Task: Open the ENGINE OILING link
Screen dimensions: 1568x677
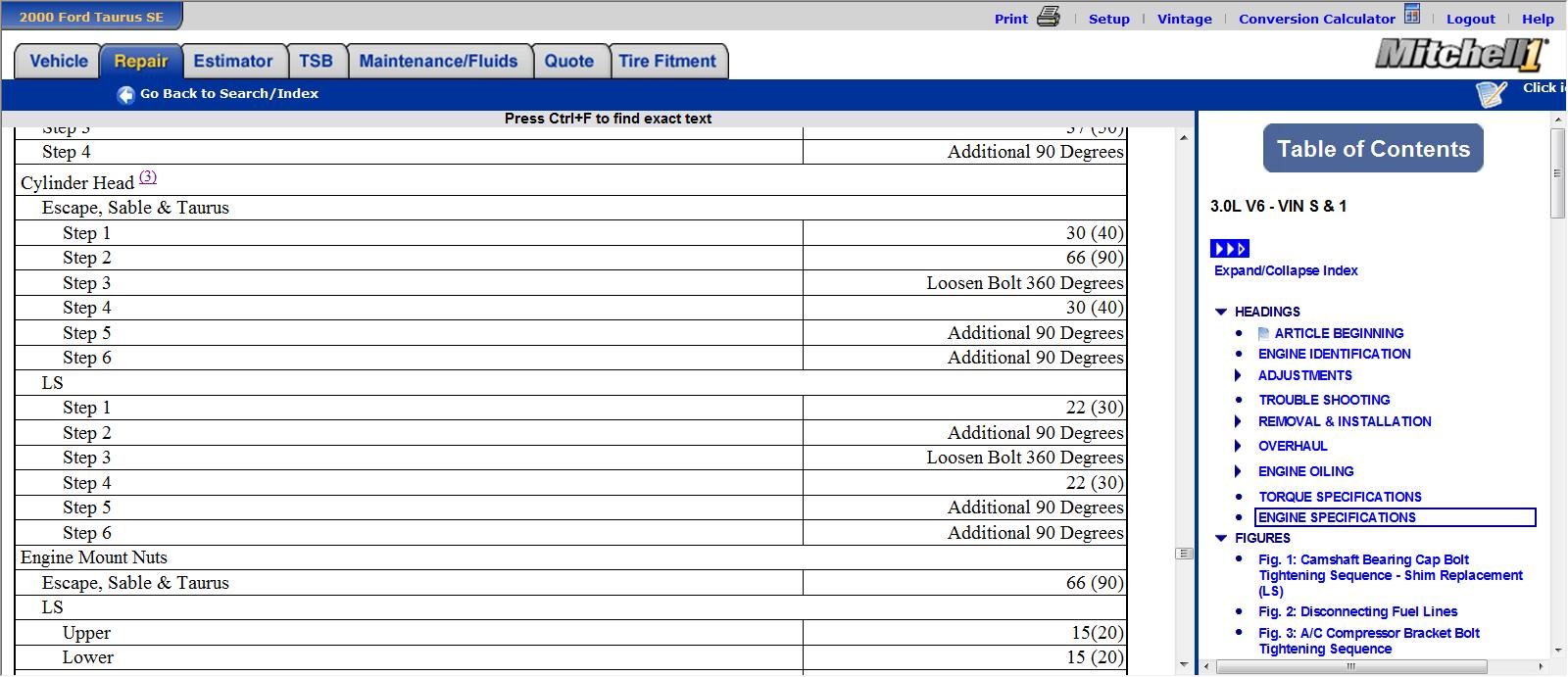Action: pyautogui.click(x=1306, y=472)
